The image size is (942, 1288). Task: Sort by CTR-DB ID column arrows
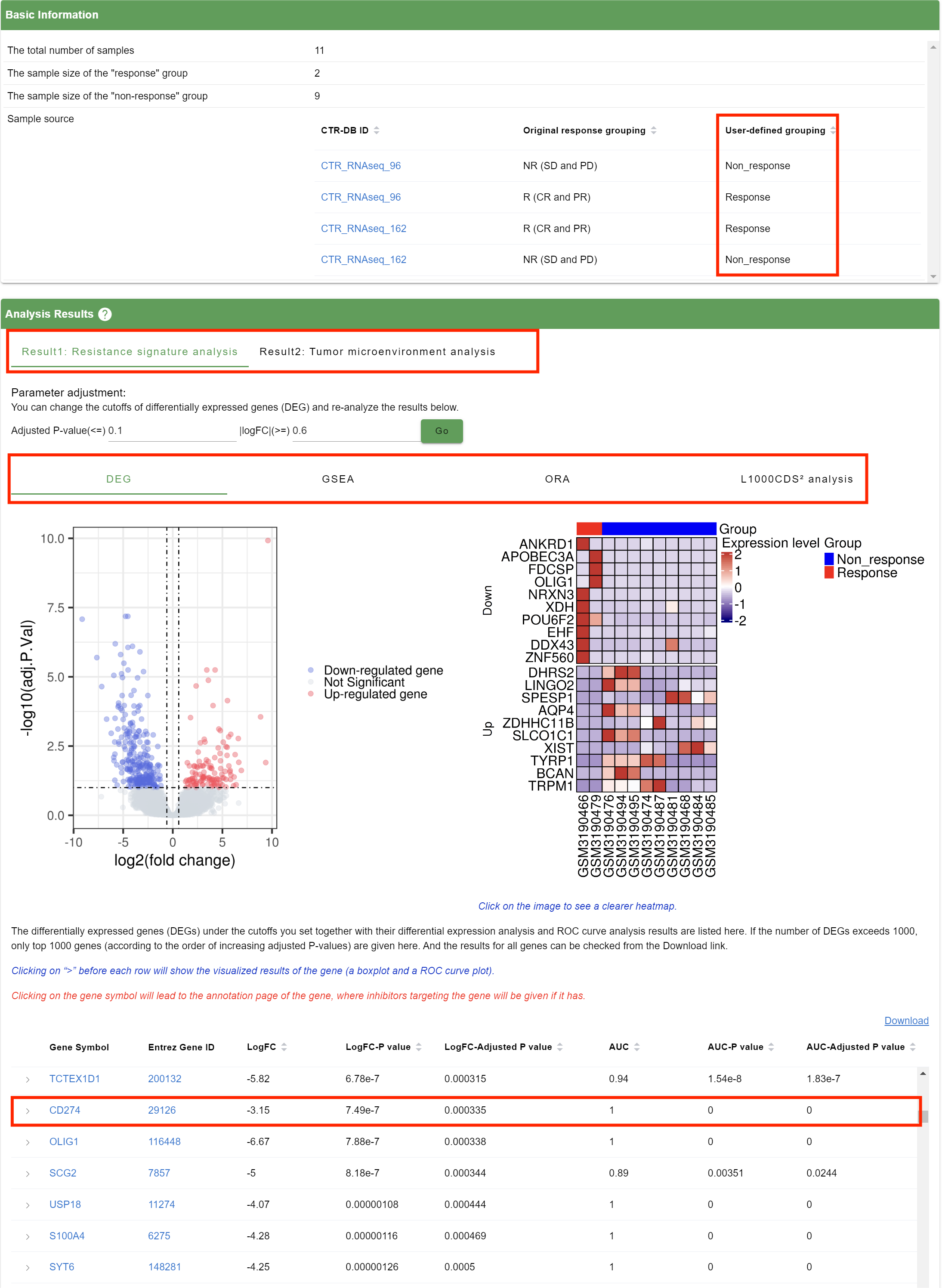point(377,130)
